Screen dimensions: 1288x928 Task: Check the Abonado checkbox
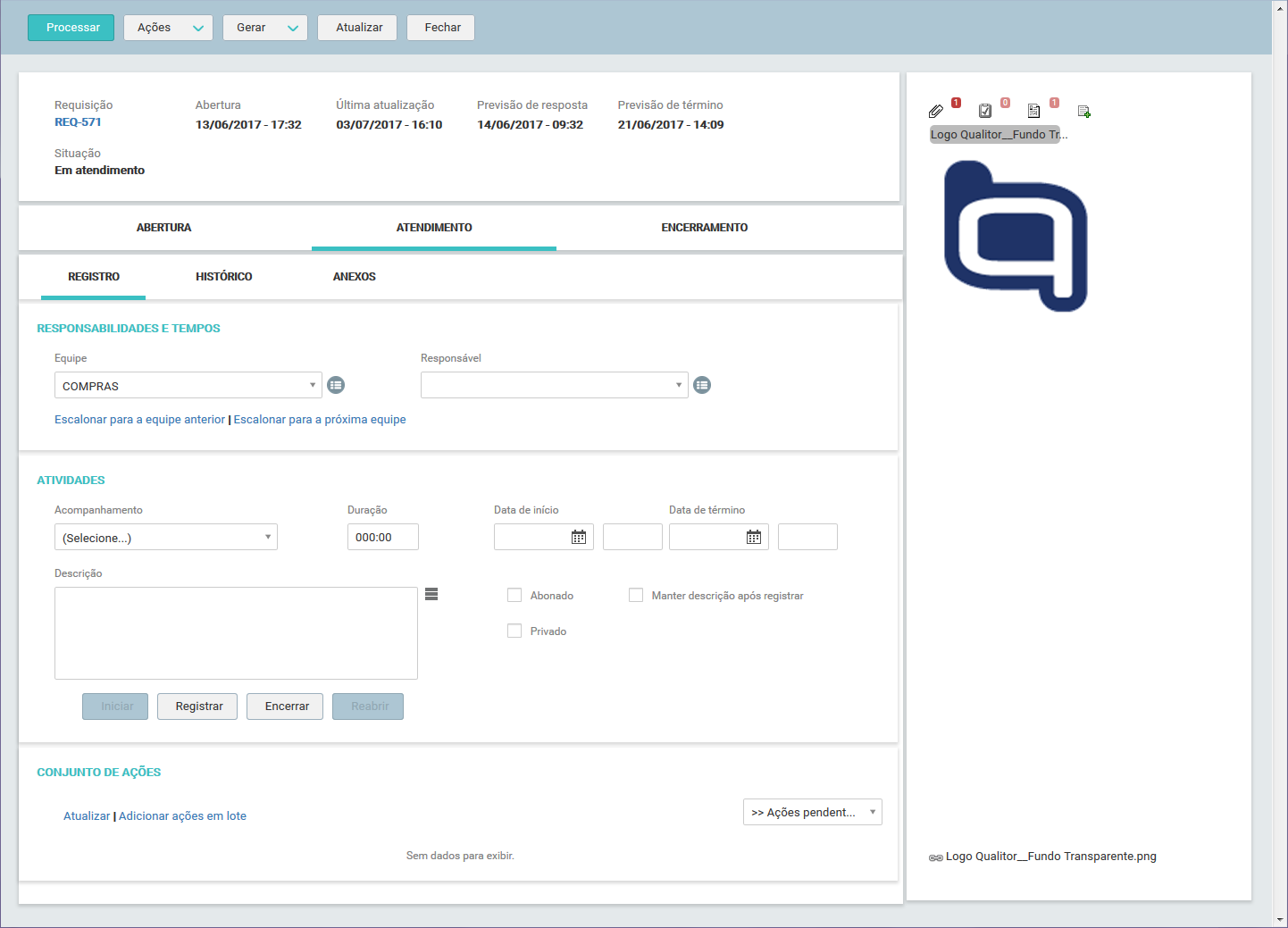(x=514, y=596)
